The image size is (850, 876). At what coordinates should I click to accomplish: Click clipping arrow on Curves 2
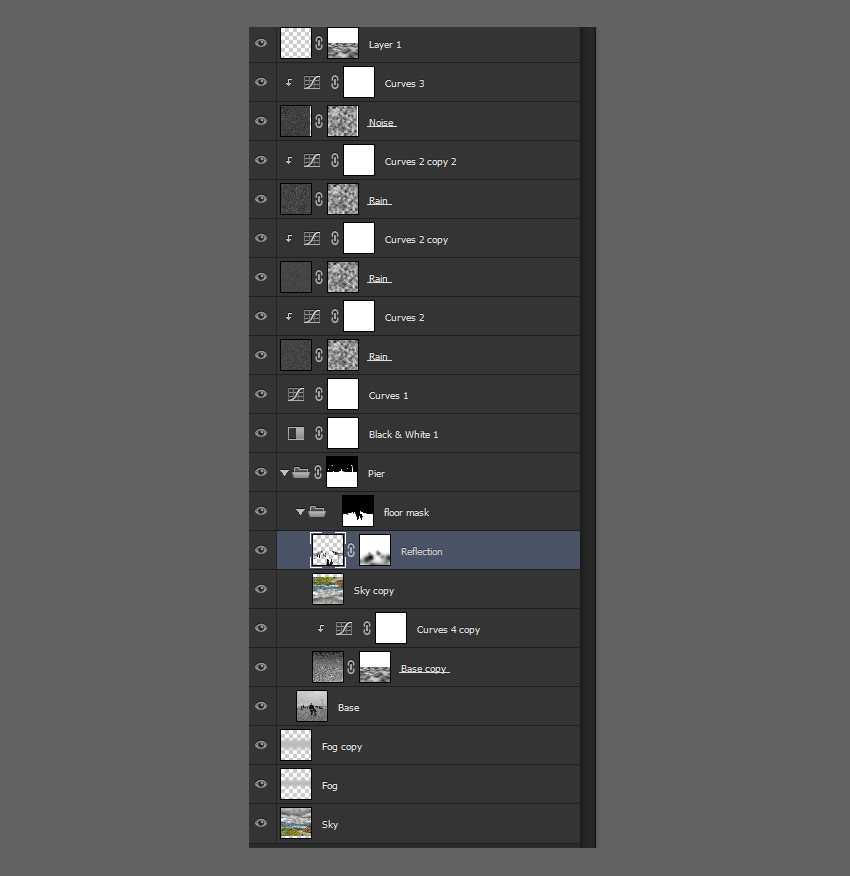[289, 317]
